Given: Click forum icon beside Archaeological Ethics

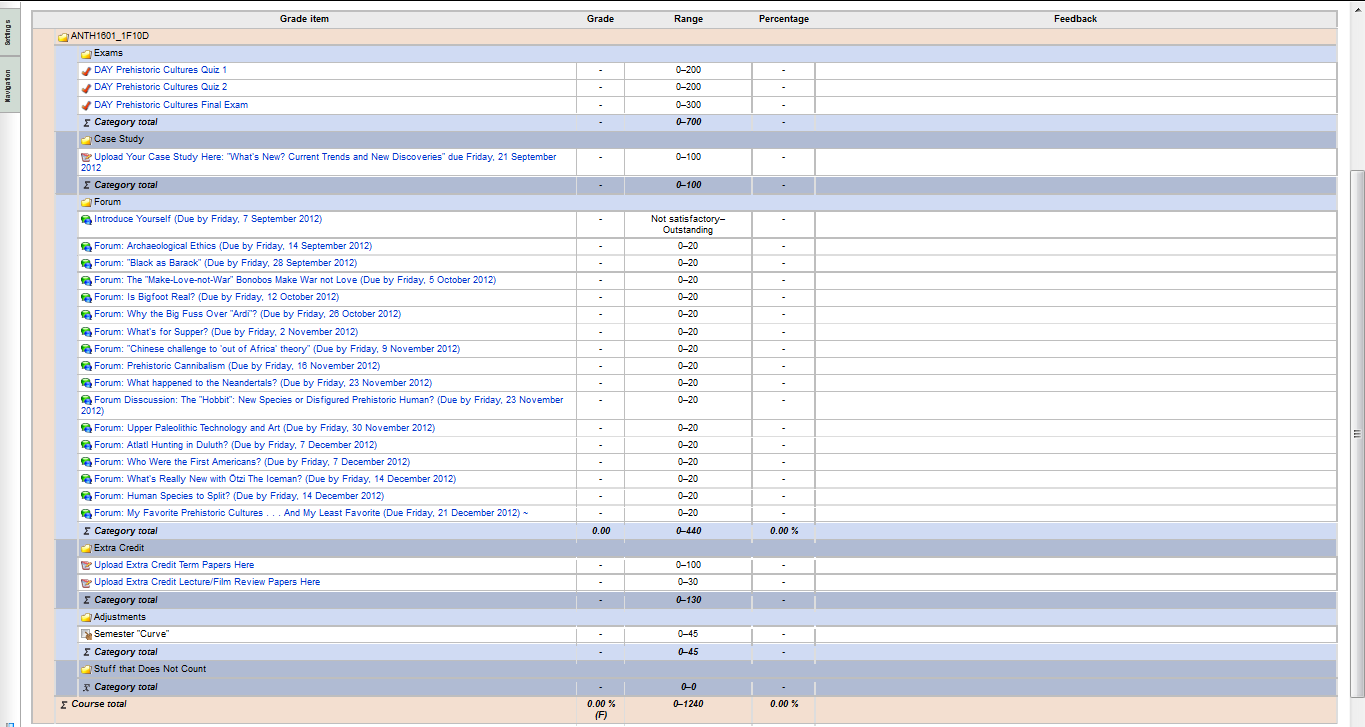Looking at the screenshot, I should [x=86, y=247].
